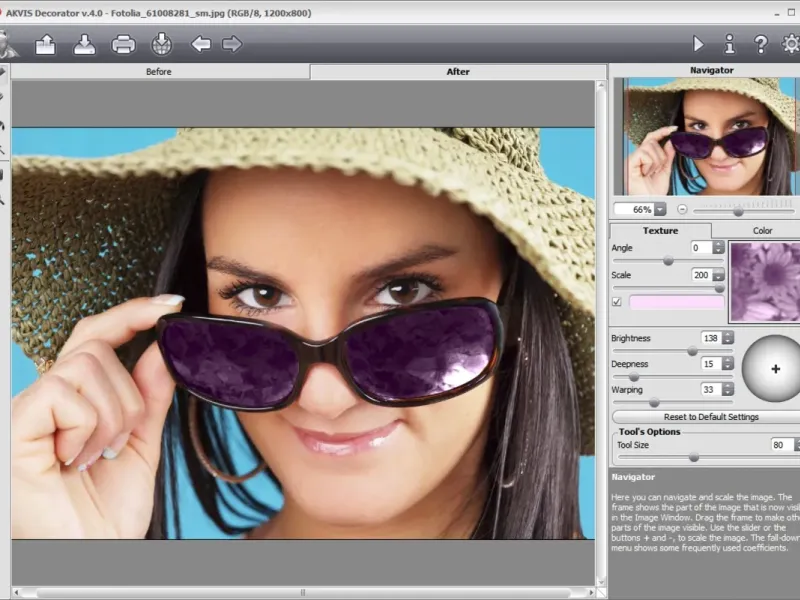Redo with the right arrow icon
The height and width of the screenshot is (600, 800).
pos(232,44)
